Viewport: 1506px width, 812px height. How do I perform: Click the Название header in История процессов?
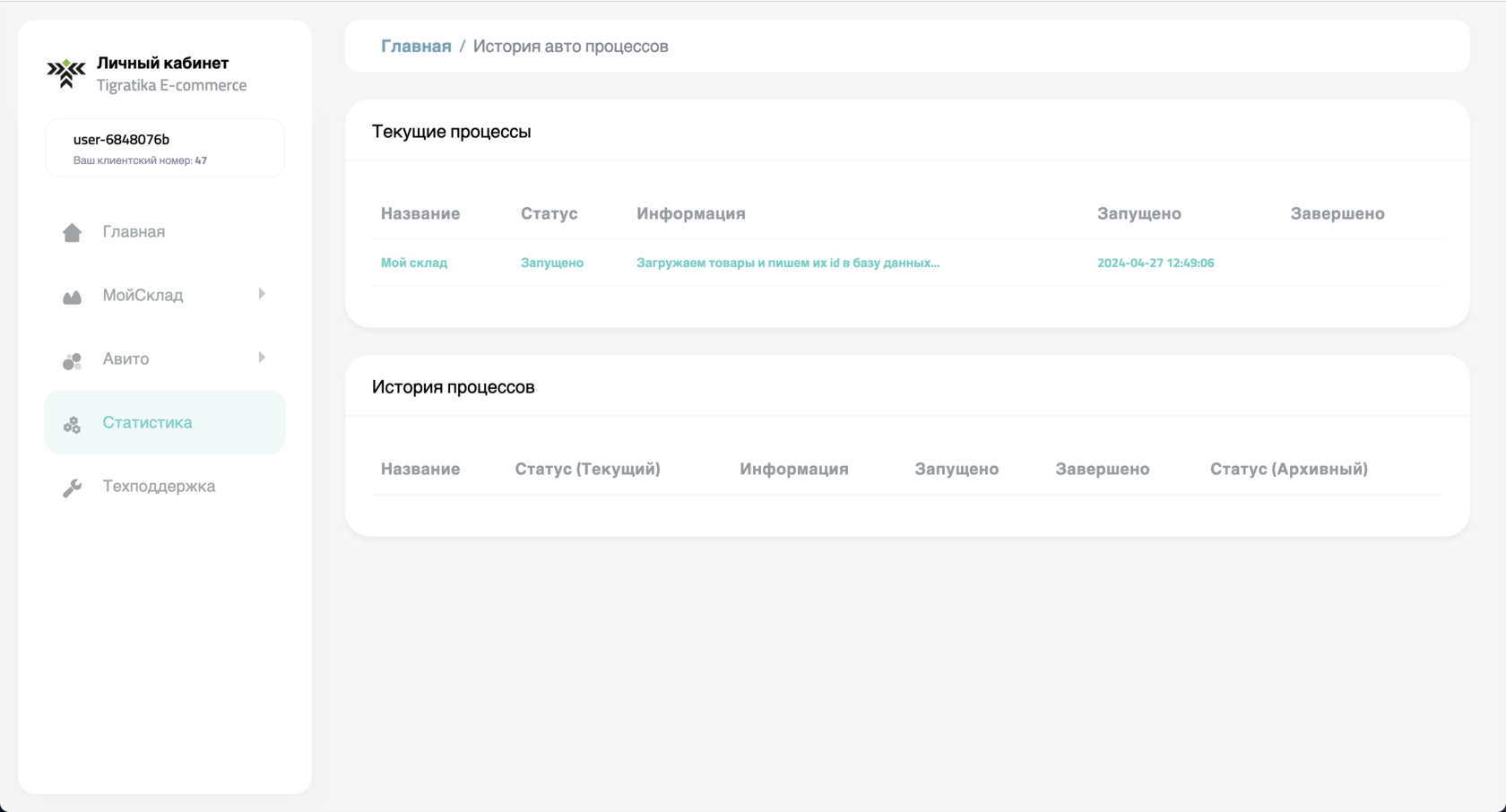420,469
